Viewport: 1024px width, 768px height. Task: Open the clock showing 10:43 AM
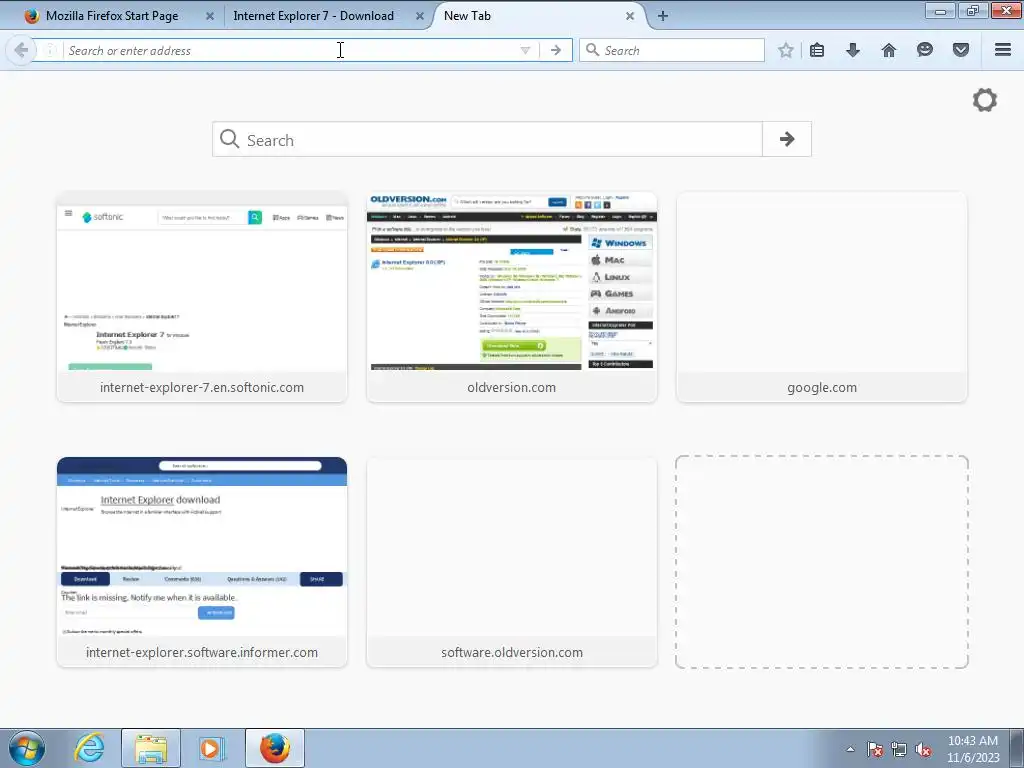click(x=973, y=749)
